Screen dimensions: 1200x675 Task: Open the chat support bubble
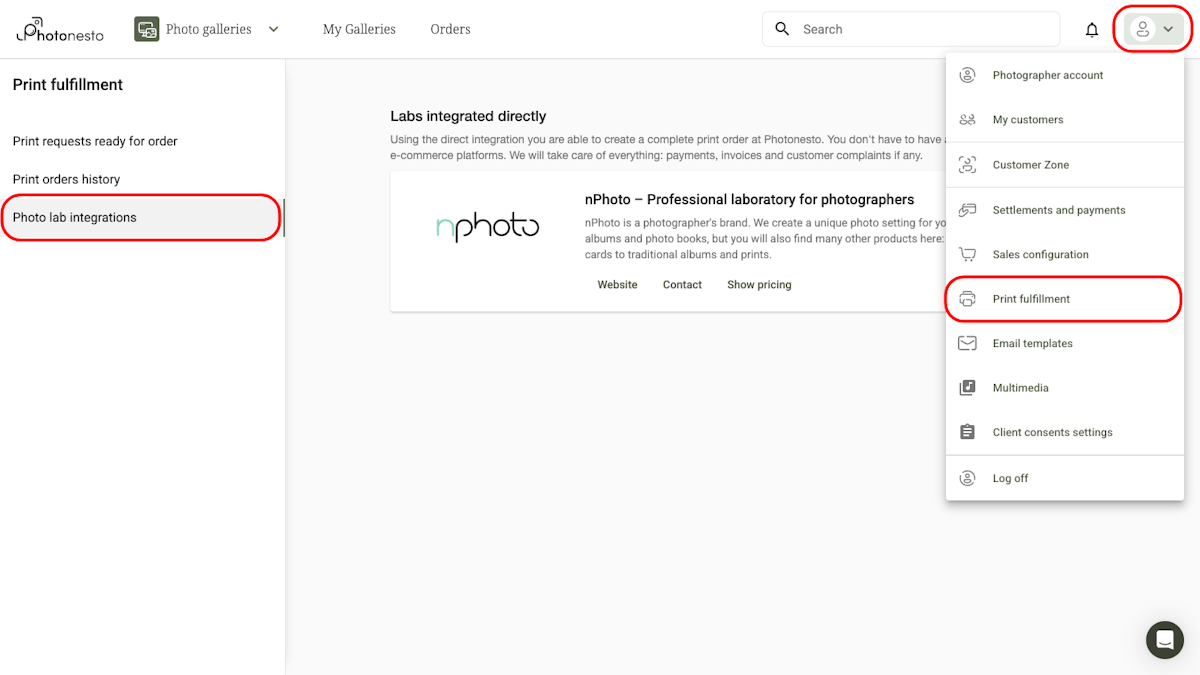[x=1164, y=640]
